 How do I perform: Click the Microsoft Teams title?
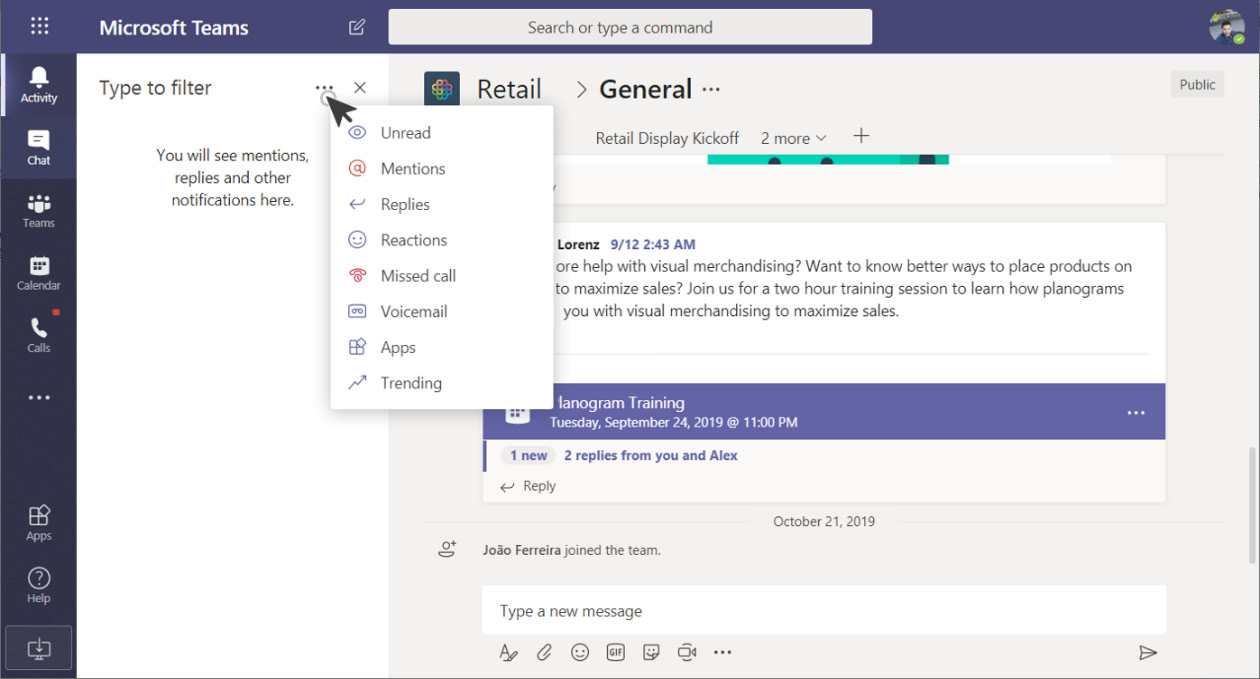(174, 27)
